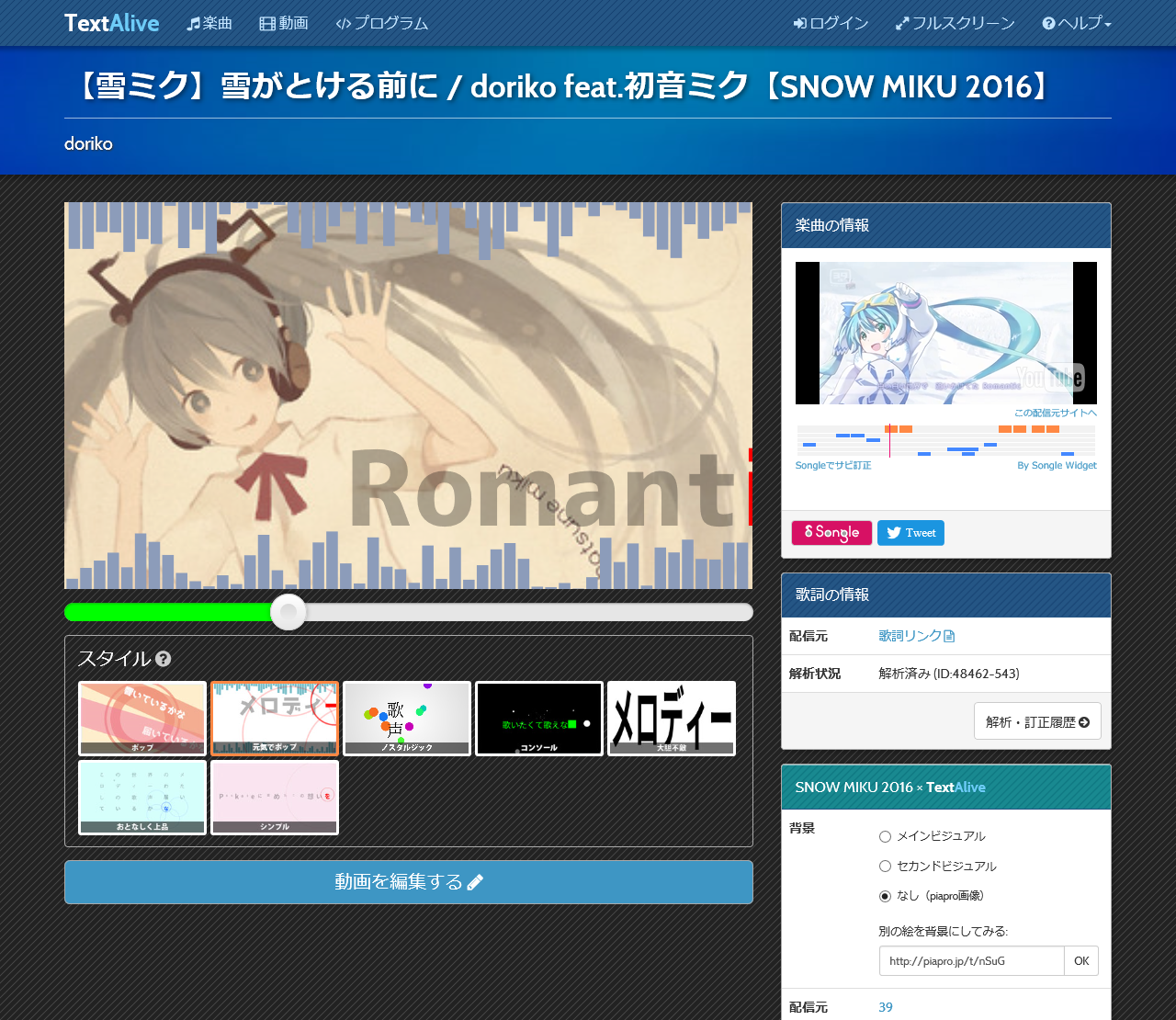Follow the Songleでサビ訂正 link
The width and height of the screenshot is (1176, 1020).
coord(833,465)
